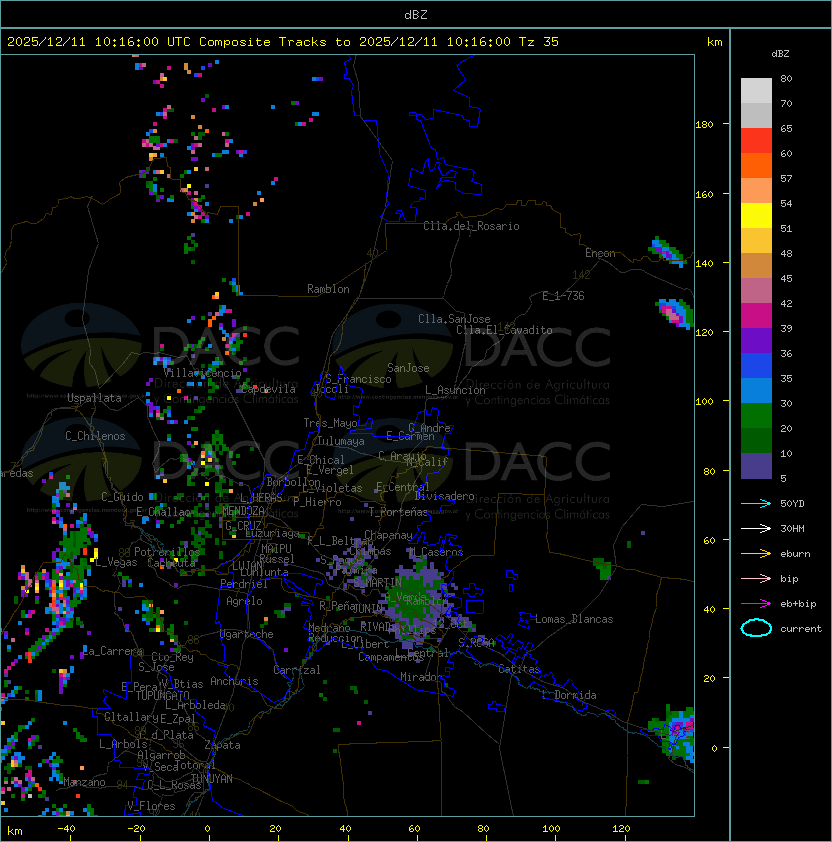Viewport: 832px width, 842px height.
Task: Click the 'Encon' place label
Action: pos(600,253)
